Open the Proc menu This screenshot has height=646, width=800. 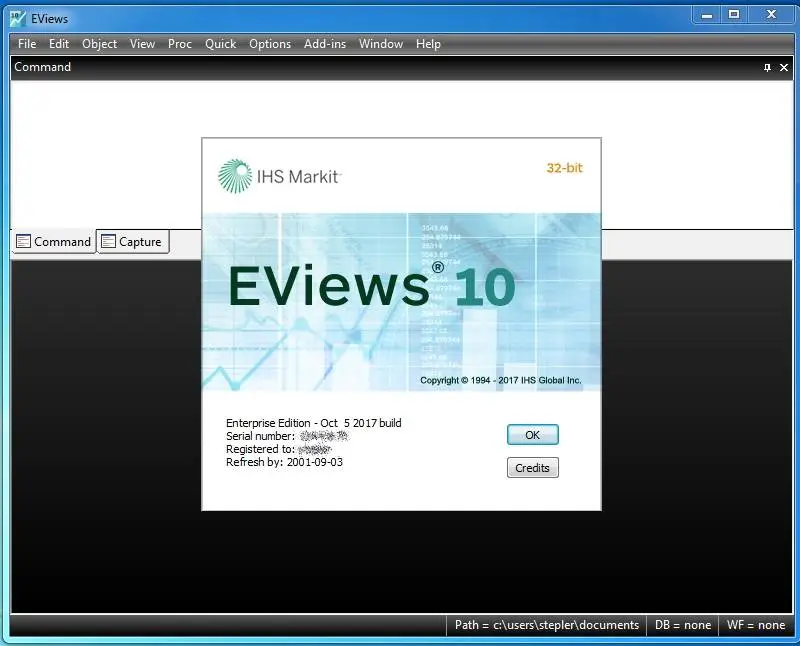[180, 44]
